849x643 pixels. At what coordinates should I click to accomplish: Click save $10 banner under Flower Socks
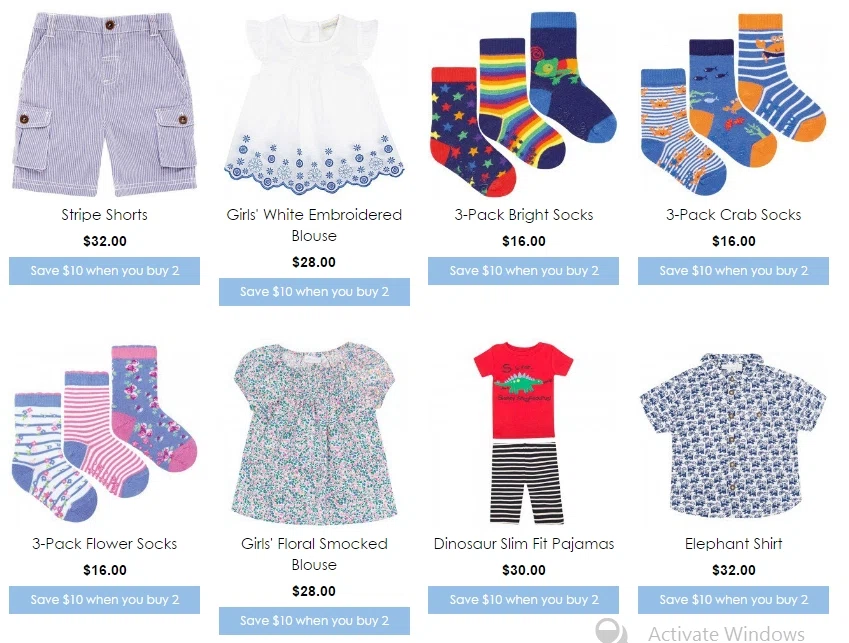[x=105, y=600]
